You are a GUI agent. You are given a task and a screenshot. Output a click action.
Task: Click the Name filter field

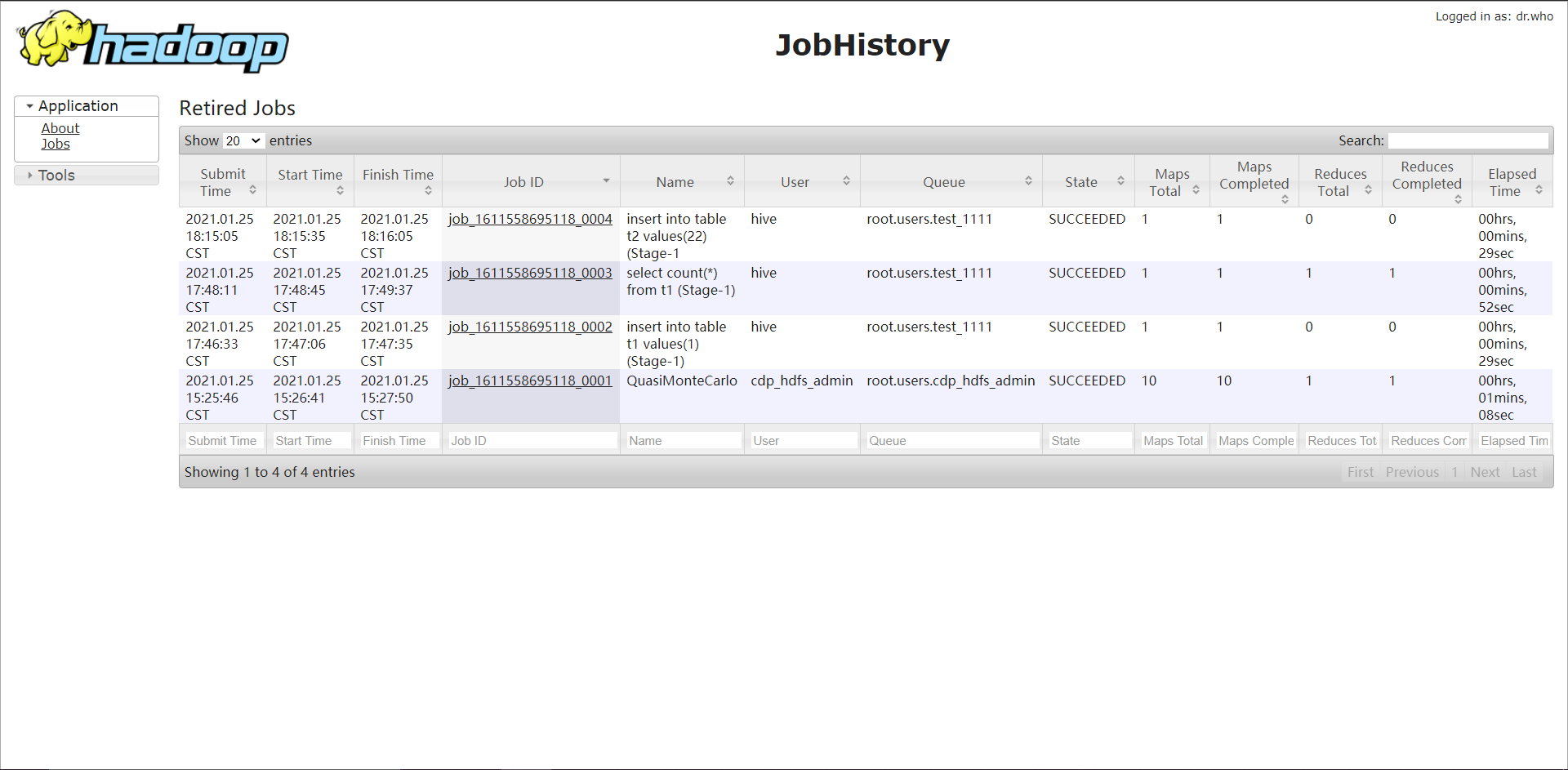click(684, 441)
